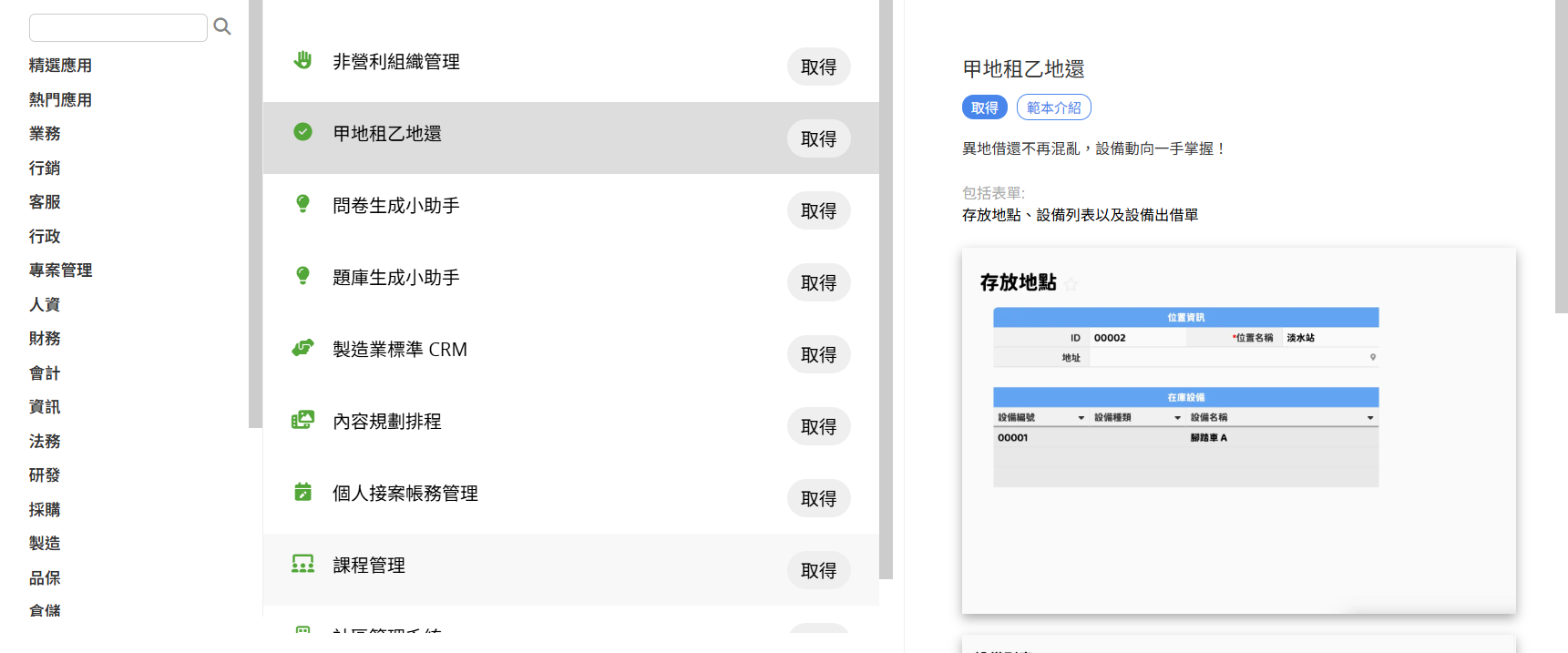Click the lightbulb icon beside 題庫生成小助手

click(x=302, y=276)
